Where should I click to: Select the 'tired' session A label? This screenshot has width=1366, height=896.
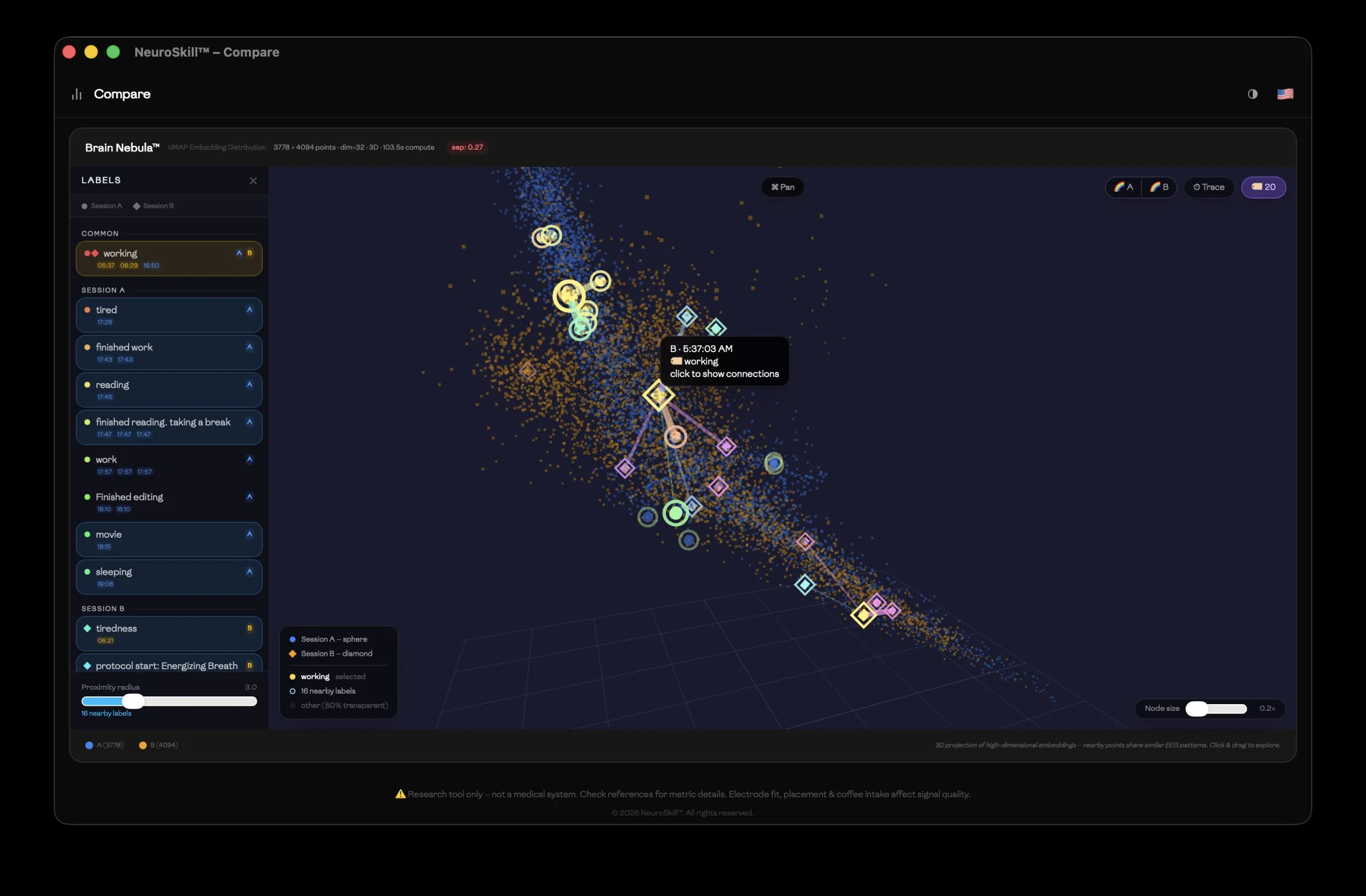pyautogui.click(x=169, y=314)
